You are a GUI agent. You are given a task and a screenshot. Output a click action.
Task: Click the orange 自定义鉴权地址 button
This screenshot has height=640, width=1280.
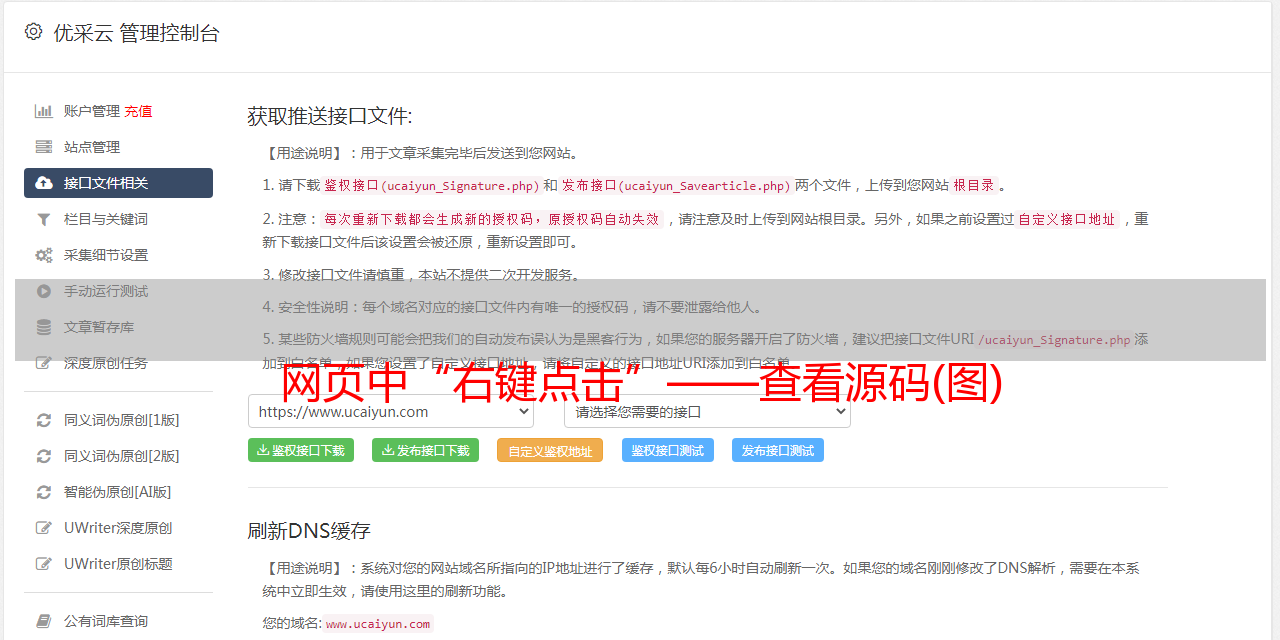[x=550, y=450]
